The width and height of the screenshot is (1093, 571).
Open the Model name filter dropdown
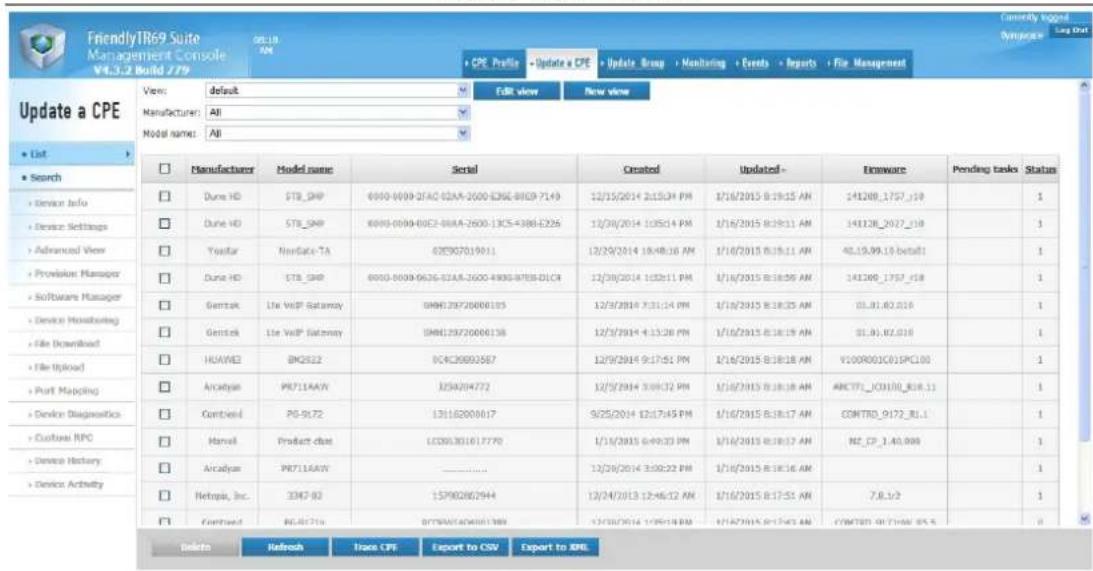tap(337, 133)
